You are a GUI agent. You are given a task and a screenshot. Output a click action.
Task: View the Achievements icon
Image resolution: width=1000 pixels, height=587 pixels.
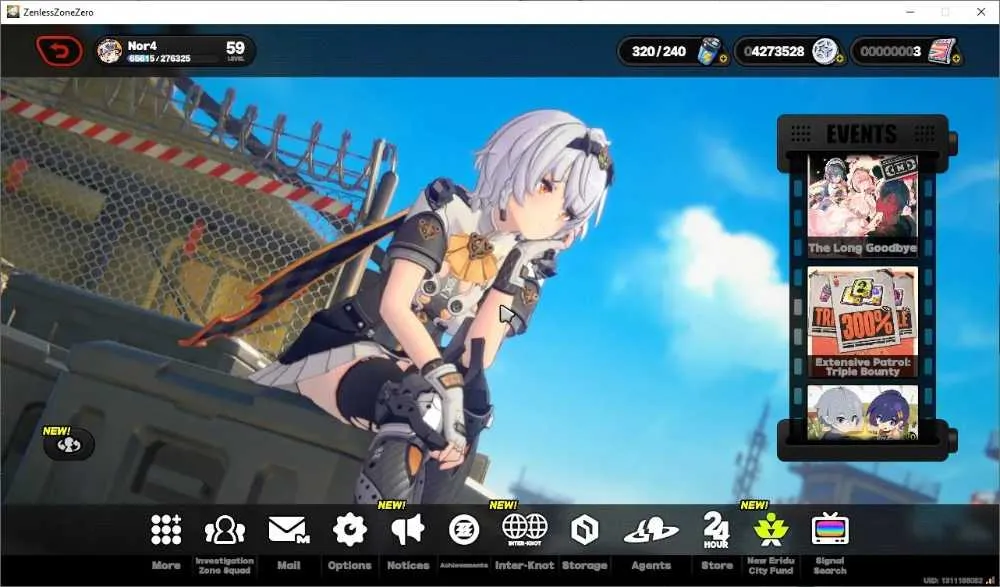(464, 530)
